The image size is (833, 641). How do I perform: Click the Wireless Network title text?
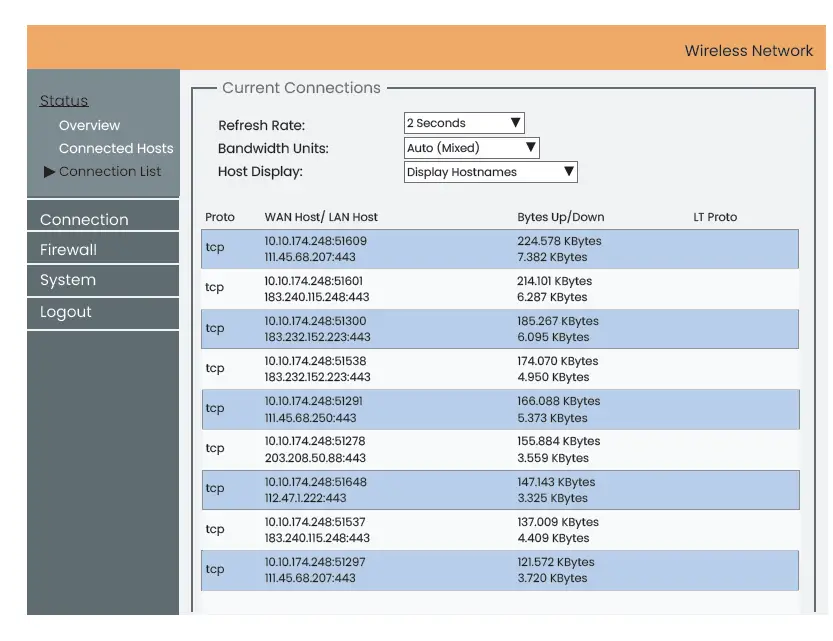click(x=748, y=51)
